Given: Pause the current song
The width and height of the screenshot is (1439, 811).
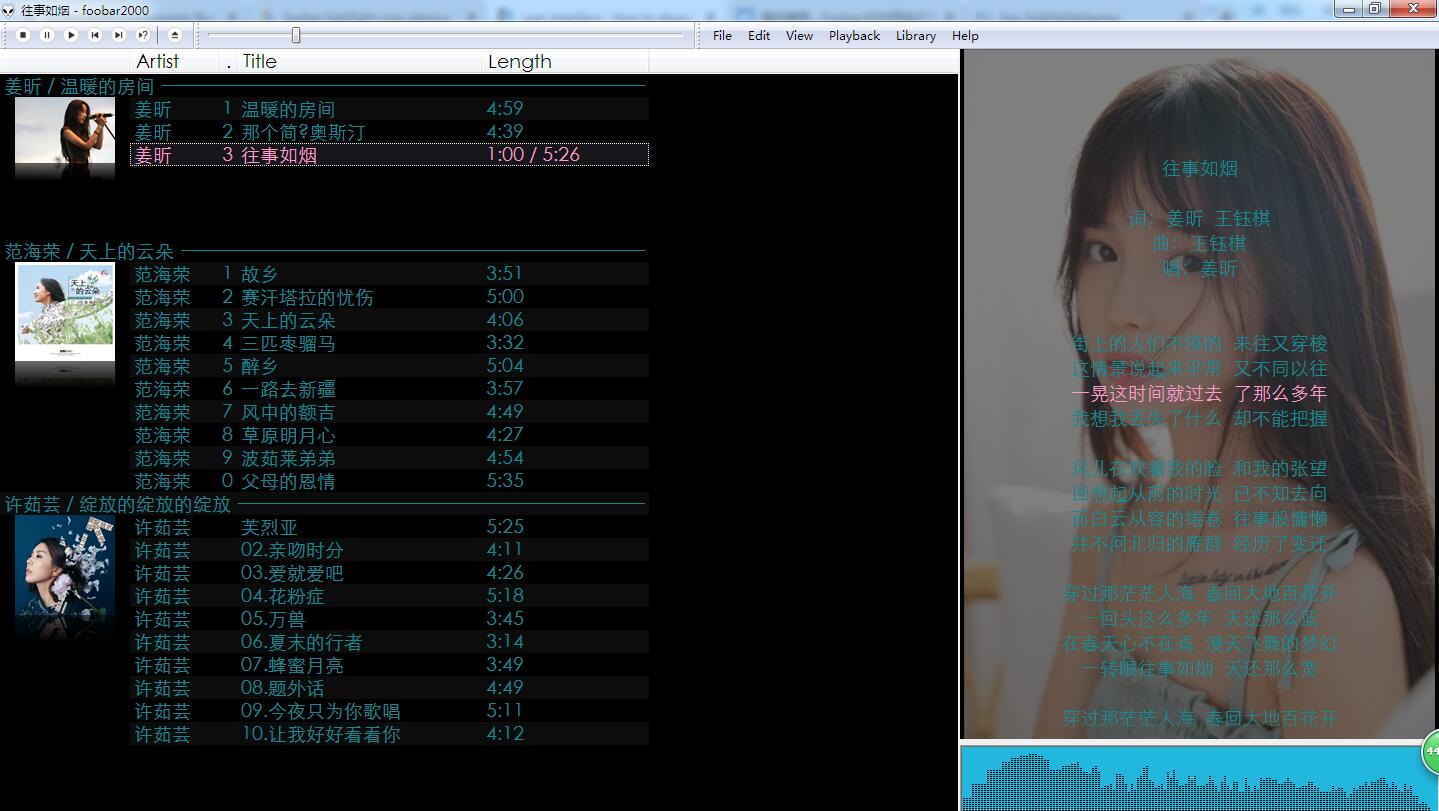Looking at the screenshot, I should tap(47, 35).
